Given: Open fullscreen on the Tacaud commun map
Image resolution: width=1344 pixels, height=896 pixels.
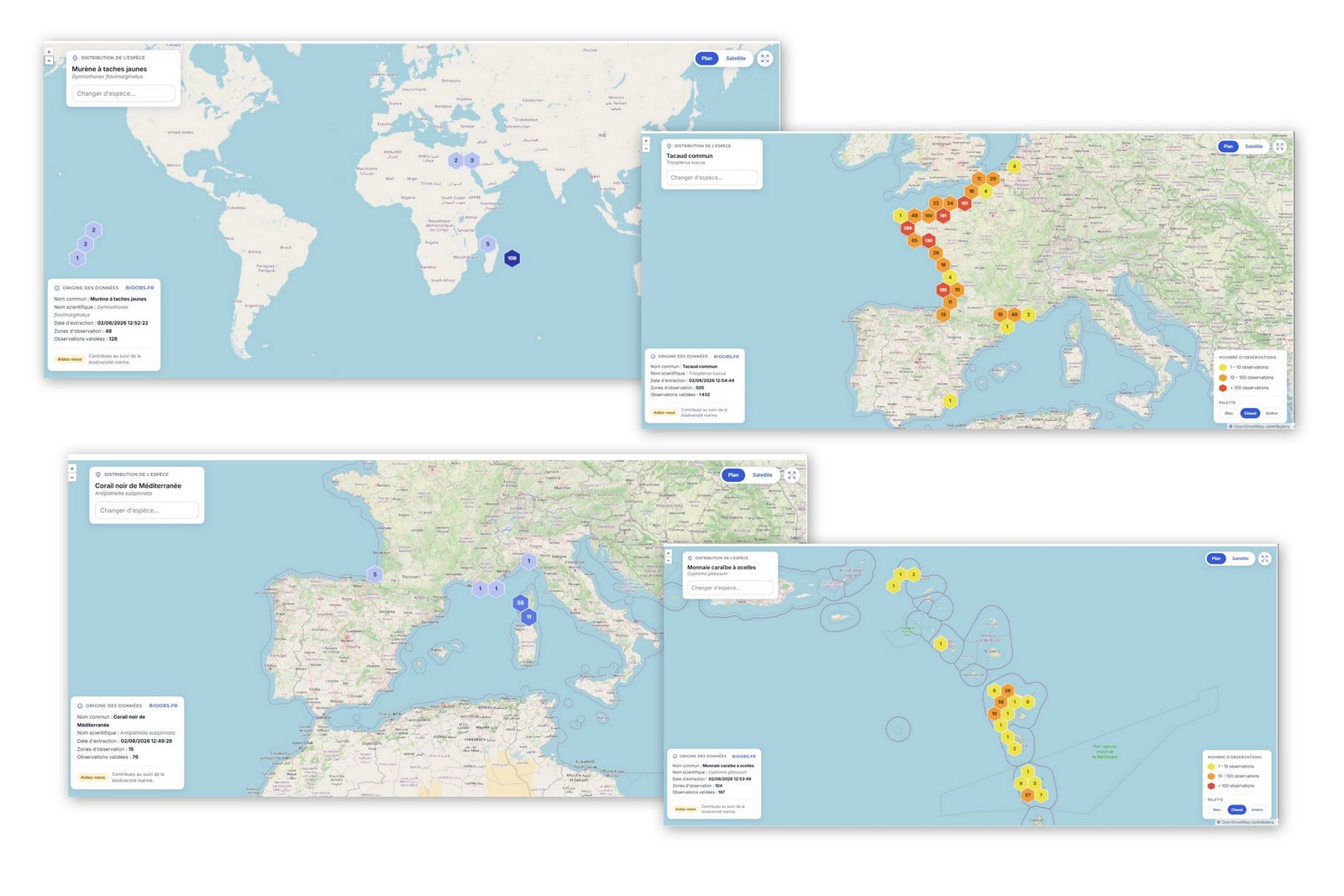Looking at the screenshot, I should (x=1279, y=146).
